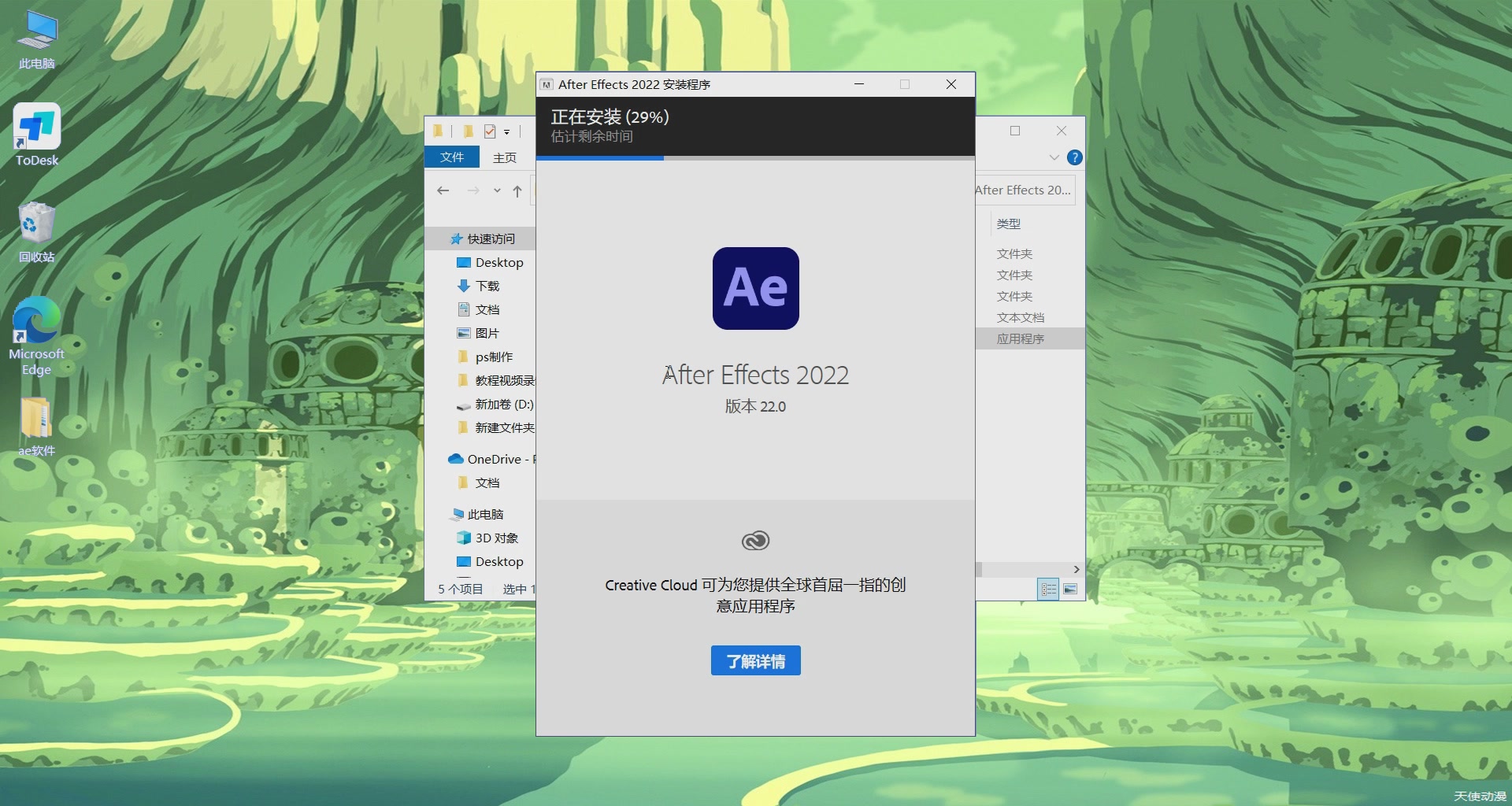
Task: Click the horizontal scrollbar right arrow
Action: click(x=1077, y=569)
